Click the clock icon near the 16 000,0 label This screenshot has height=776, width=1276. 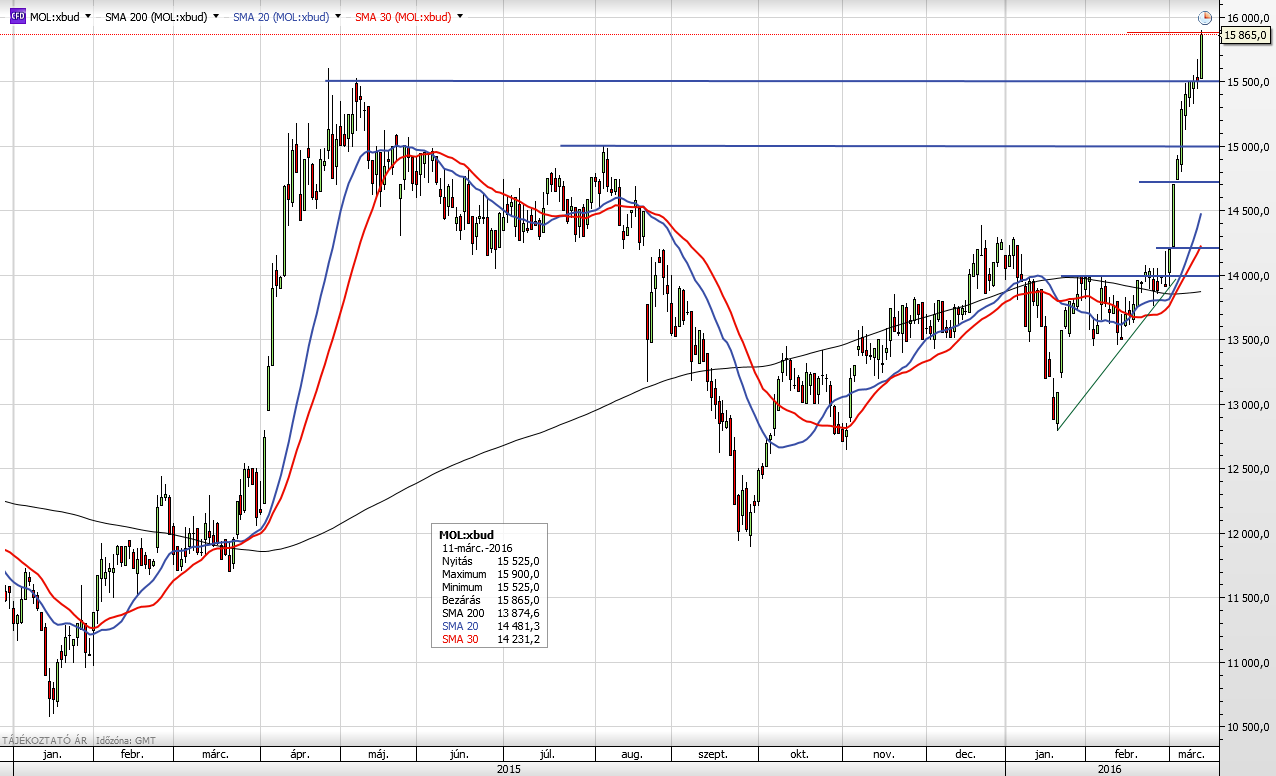(x=1205, y=17)
